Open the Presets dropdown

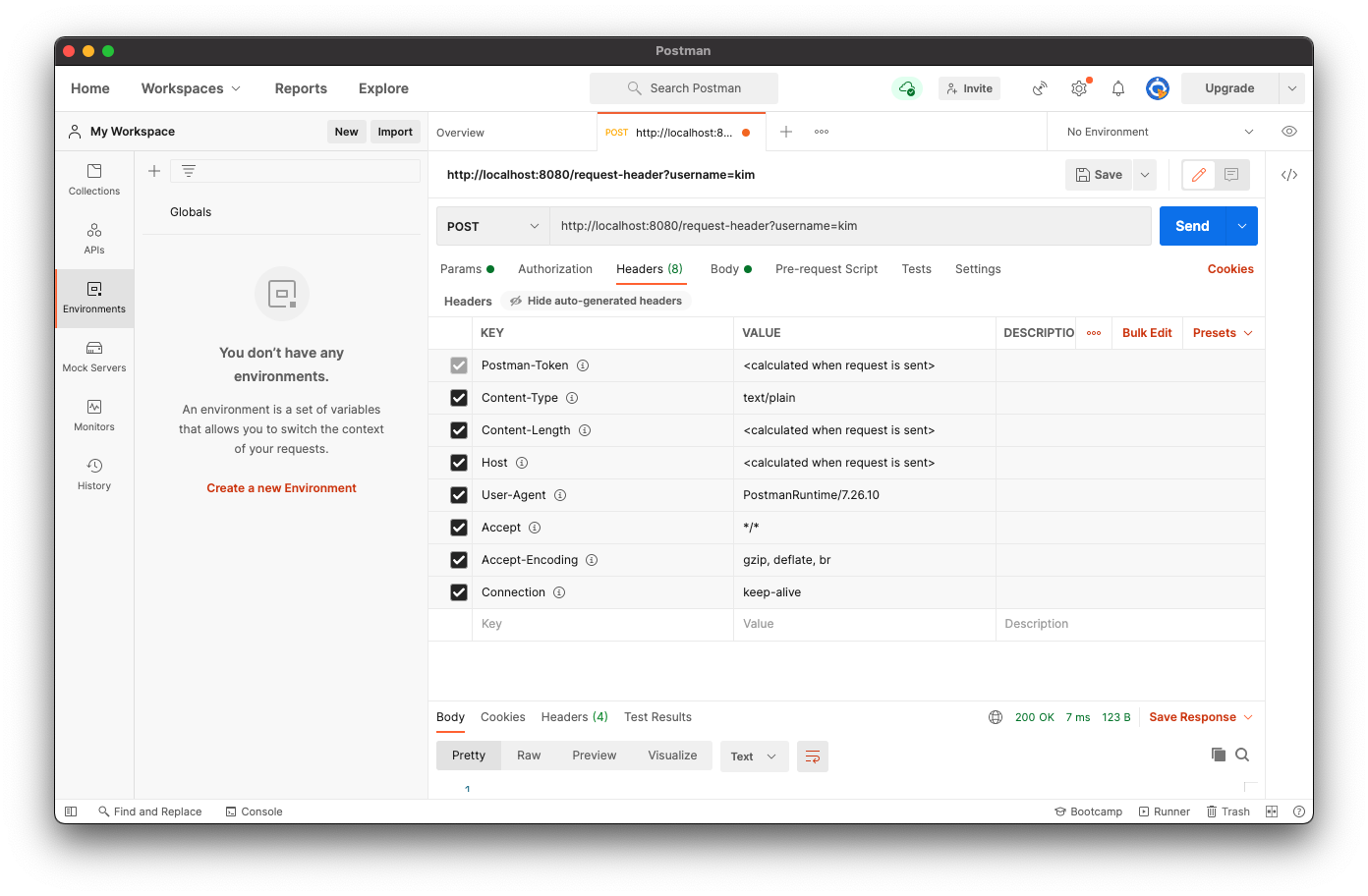click(x=1223, y=333)
